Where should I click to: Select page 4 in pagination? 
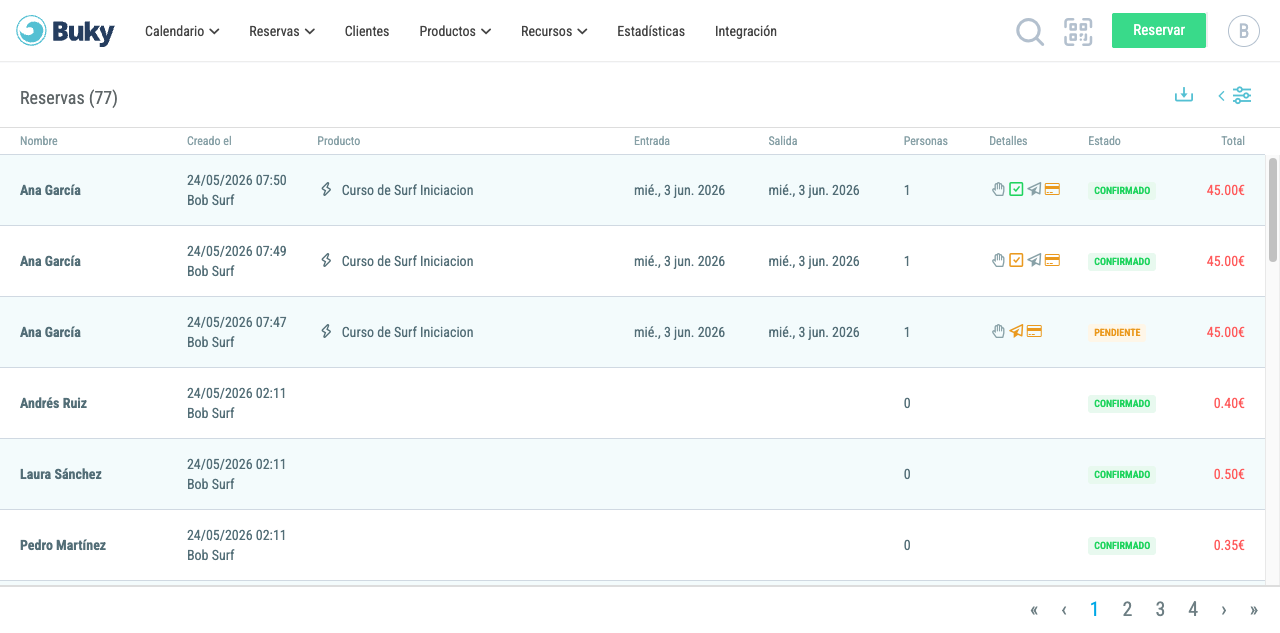coord(1193,609)
